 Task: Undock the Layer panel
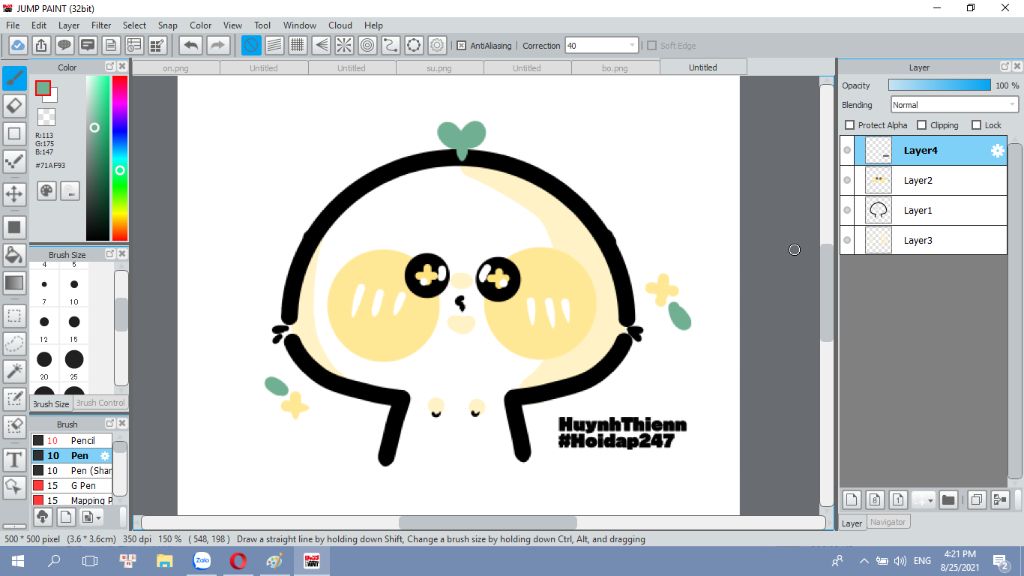tap(1004, 67)
